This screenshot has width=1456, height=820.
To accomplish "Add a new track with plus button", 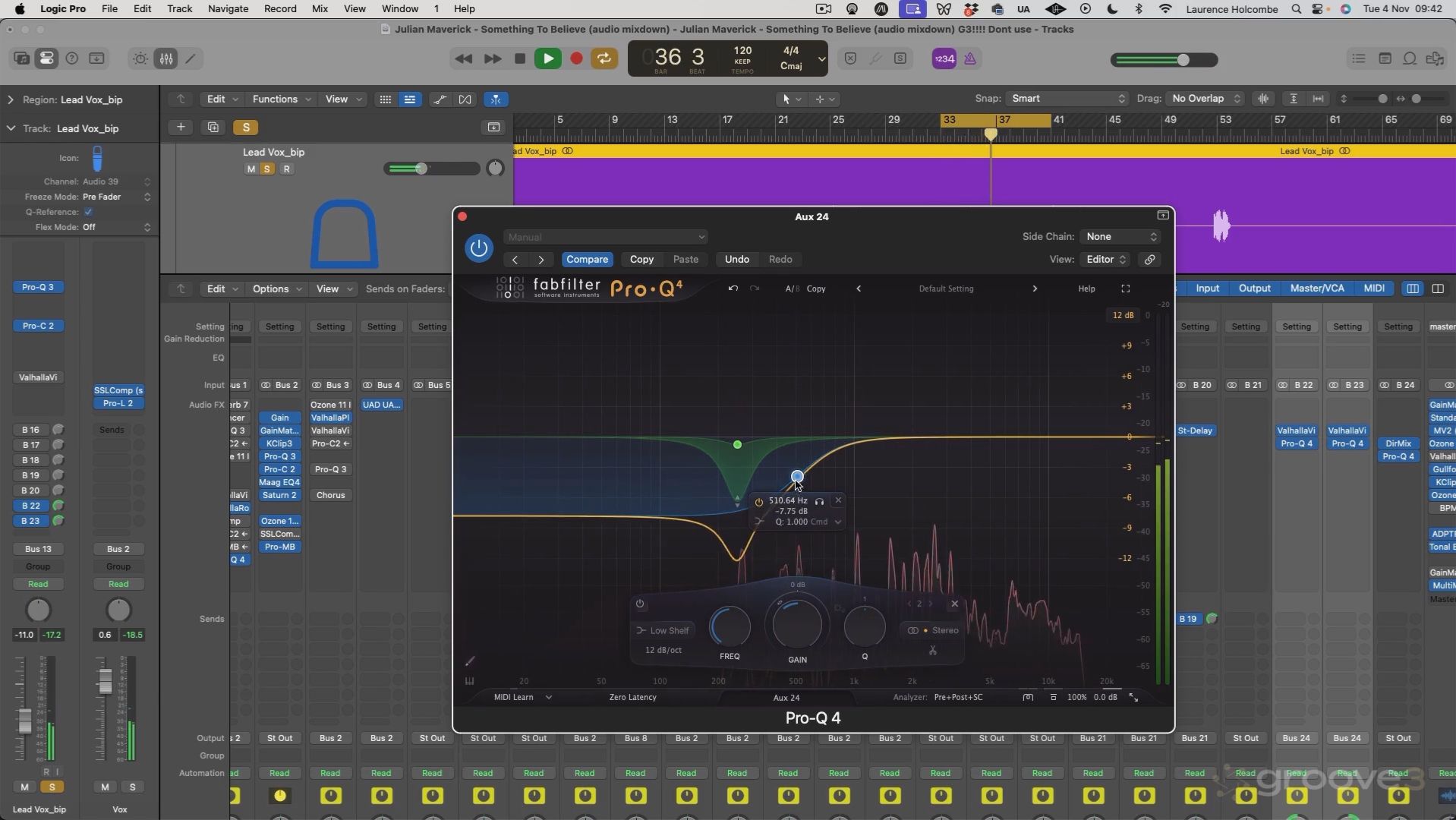I will tap(181, 127).
